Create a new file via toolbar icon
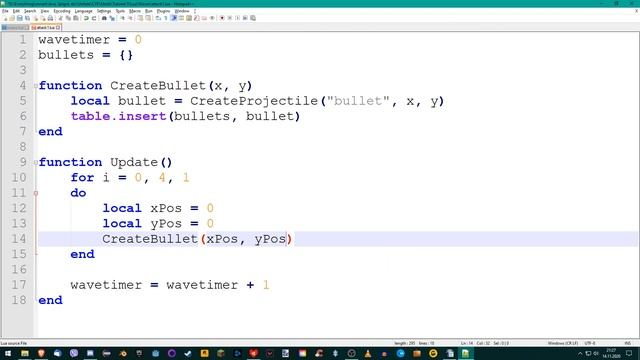 pyautogui.click(x=5, y=18)
